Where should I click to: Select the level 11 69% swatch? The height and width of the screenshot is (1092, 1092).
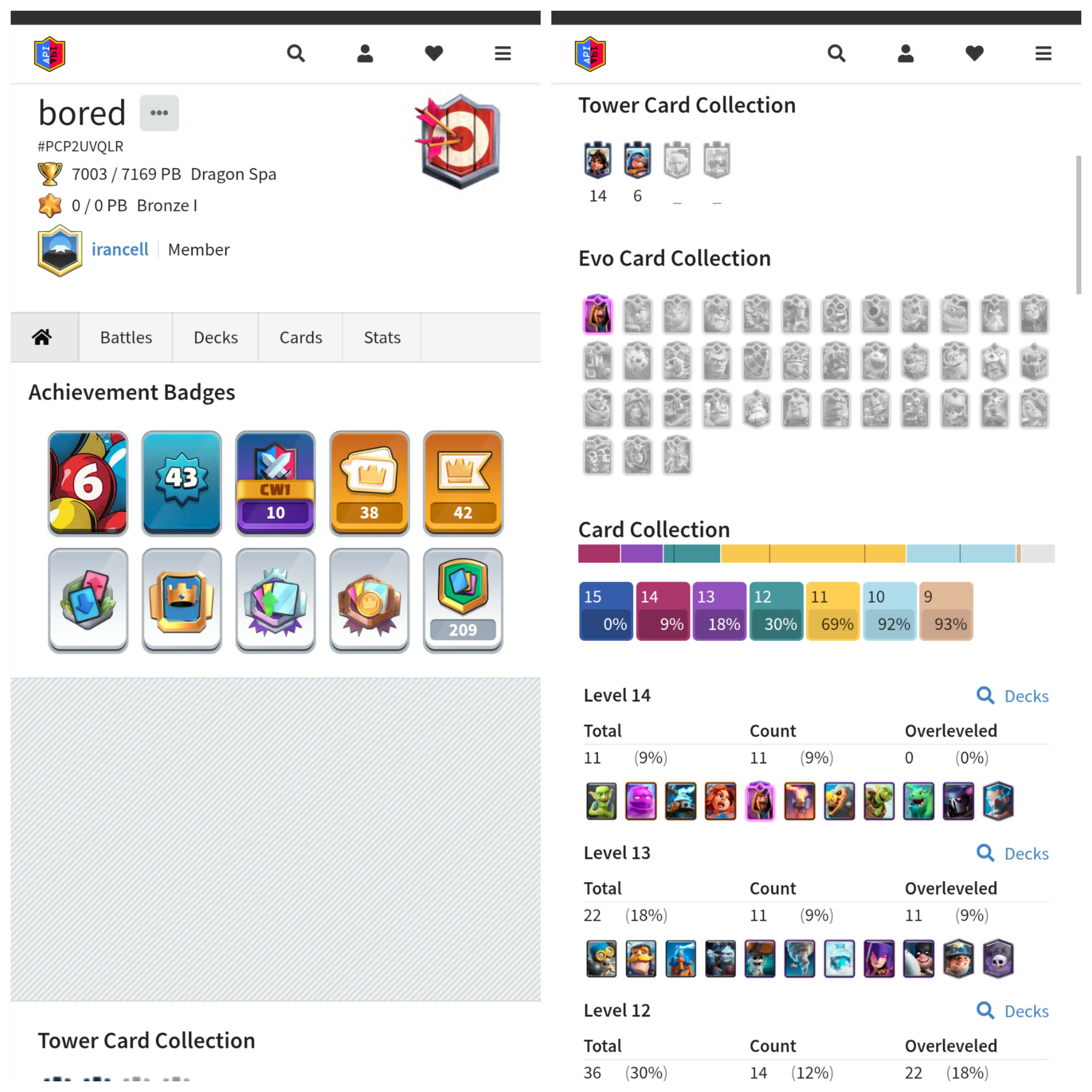coord(833,611)
